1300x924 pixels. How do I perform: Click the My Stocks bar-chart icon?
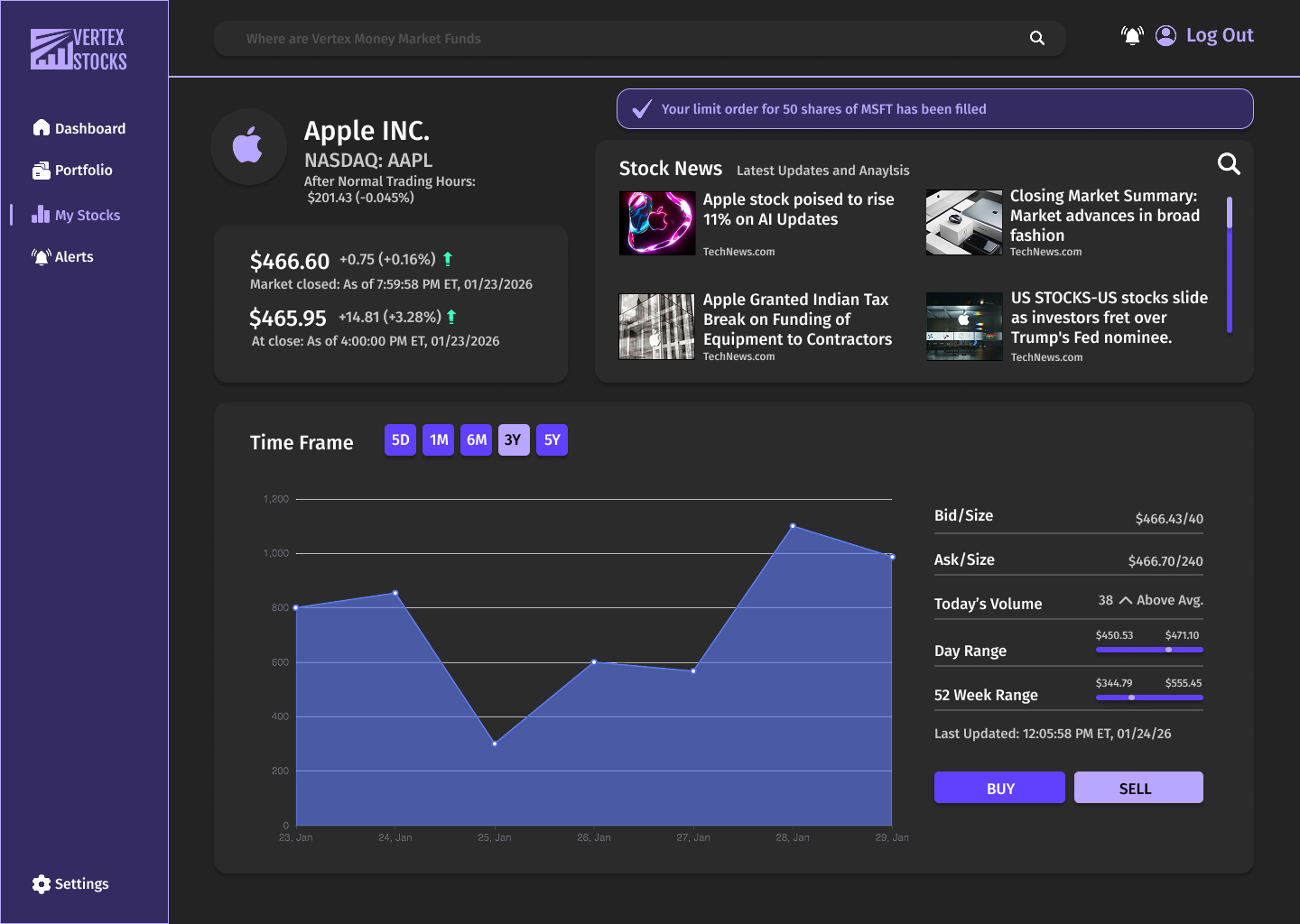pyautogui.click(x=42, y=214)
